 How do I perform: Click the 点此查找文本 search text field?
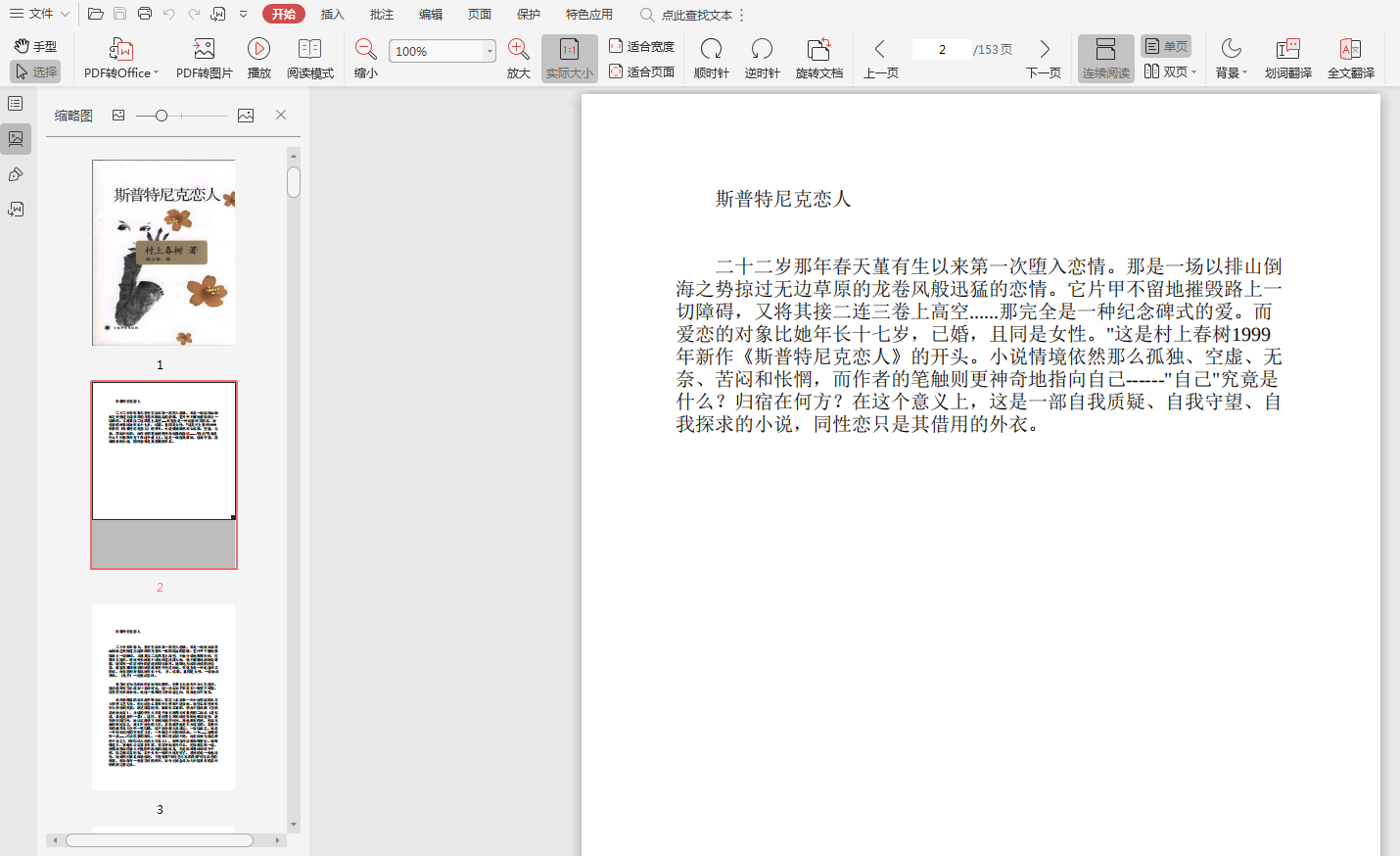tap(697, 15)
